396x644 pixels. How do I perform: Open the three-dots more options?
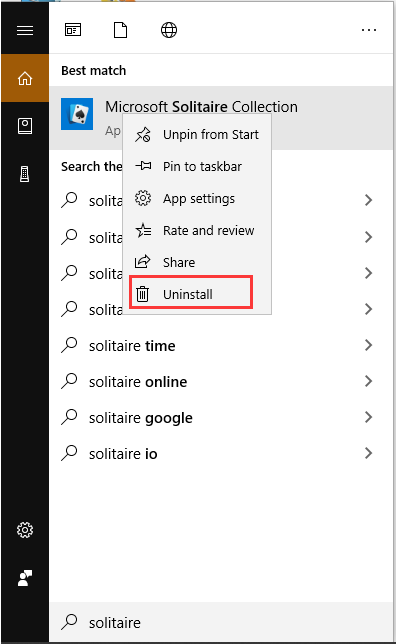[369, 30]
